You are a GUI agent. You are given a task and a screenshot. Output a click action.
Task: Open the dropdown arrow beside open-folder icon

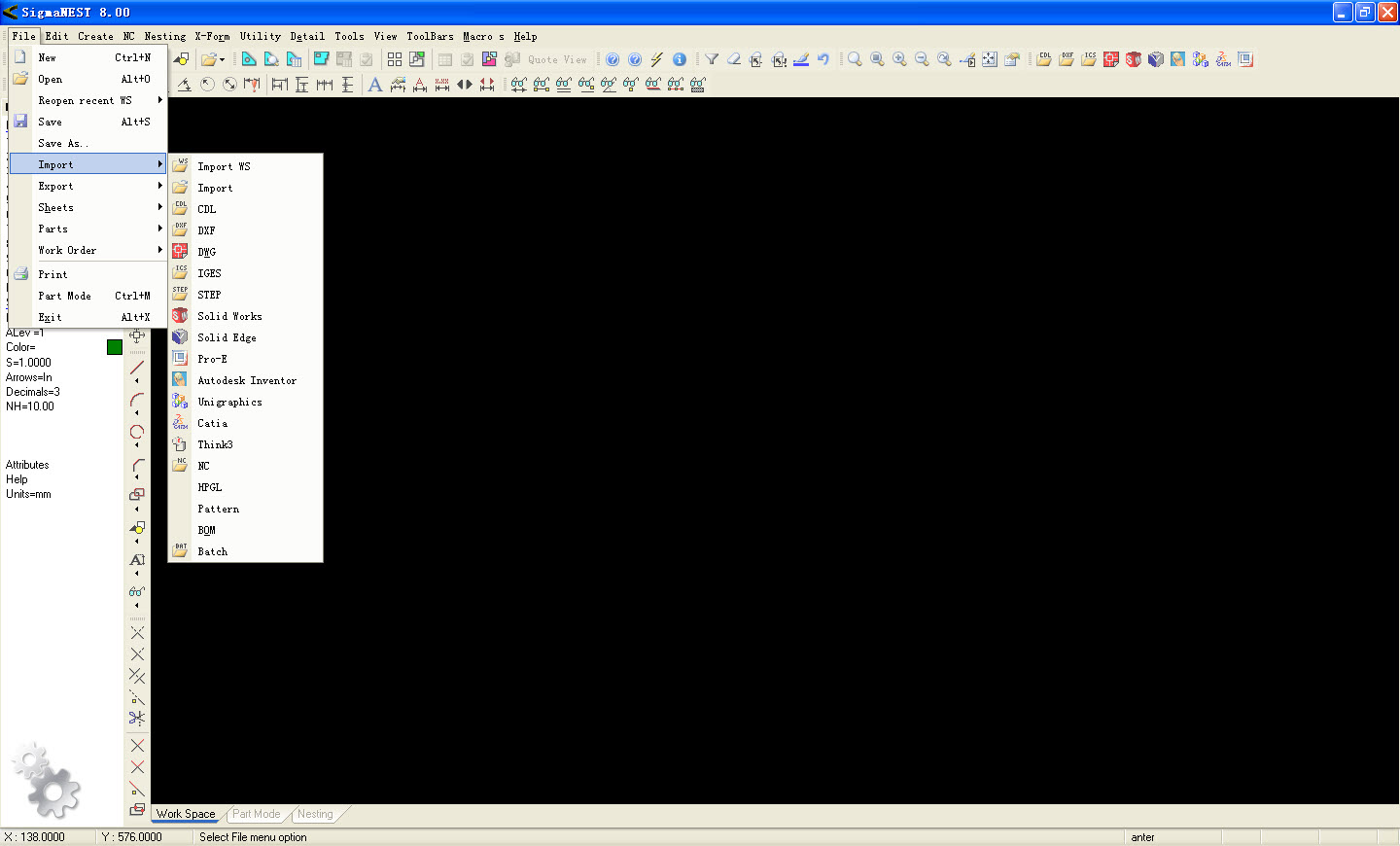pyautogui.click(x=223, y=60)
